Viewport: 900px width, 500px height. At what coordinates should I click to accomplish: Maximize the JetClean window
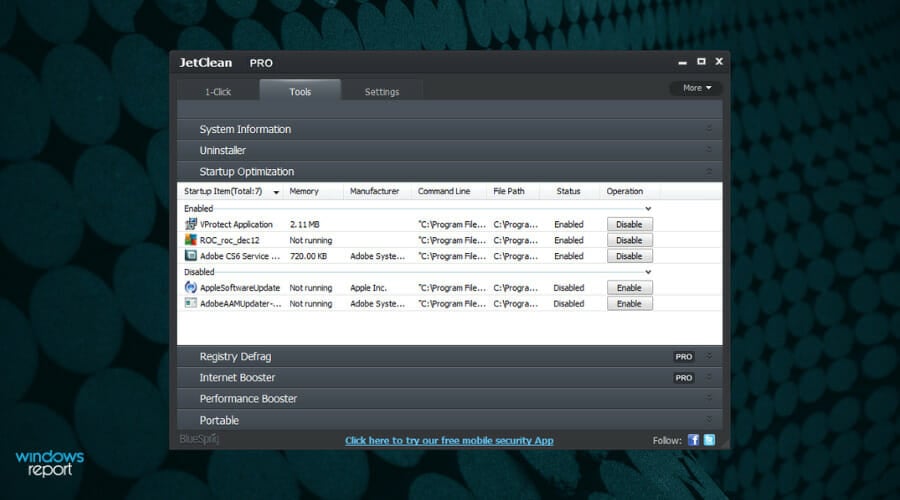tap(701, 61)
